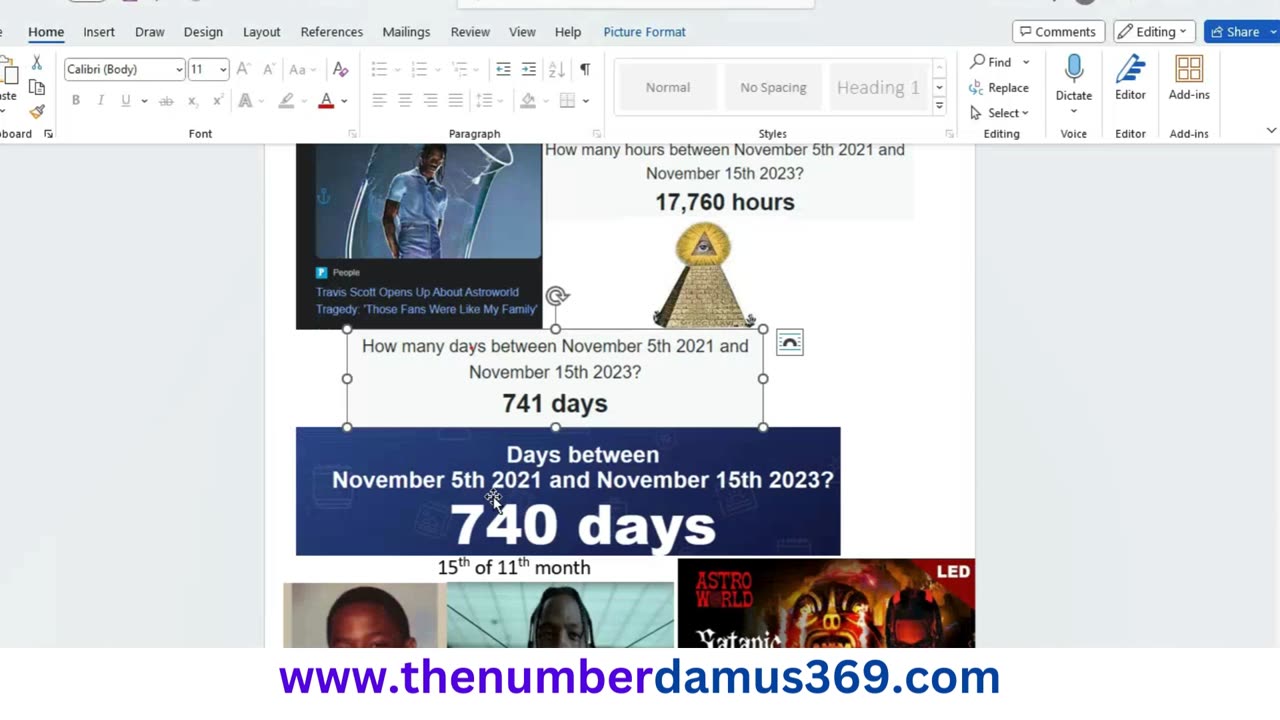Apply the red font color

pos(325,101)
